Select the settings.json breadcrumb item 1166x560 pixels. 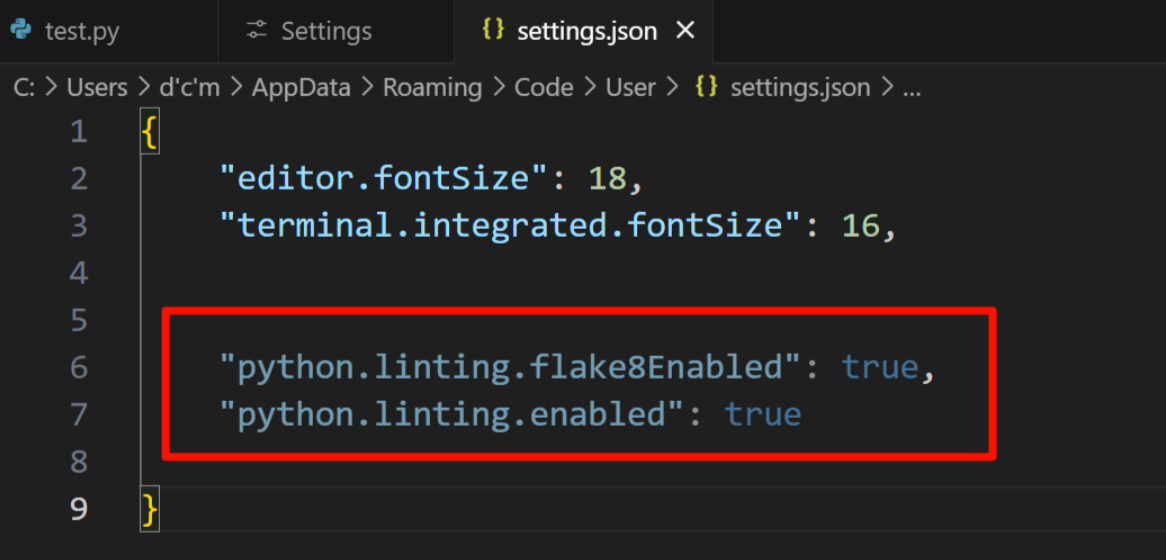(x=800, y=88)
